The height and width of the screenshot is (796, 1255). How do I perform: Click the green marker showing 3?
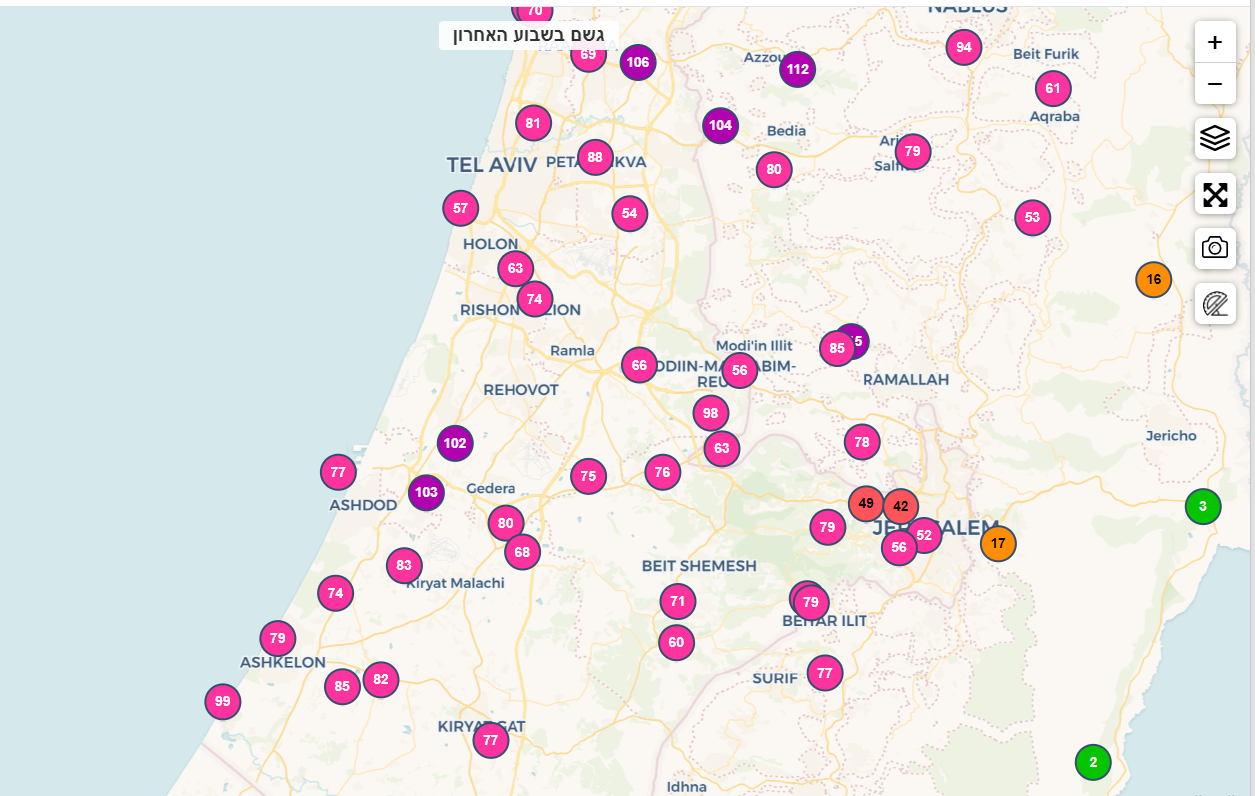[x=1203, y=506]
